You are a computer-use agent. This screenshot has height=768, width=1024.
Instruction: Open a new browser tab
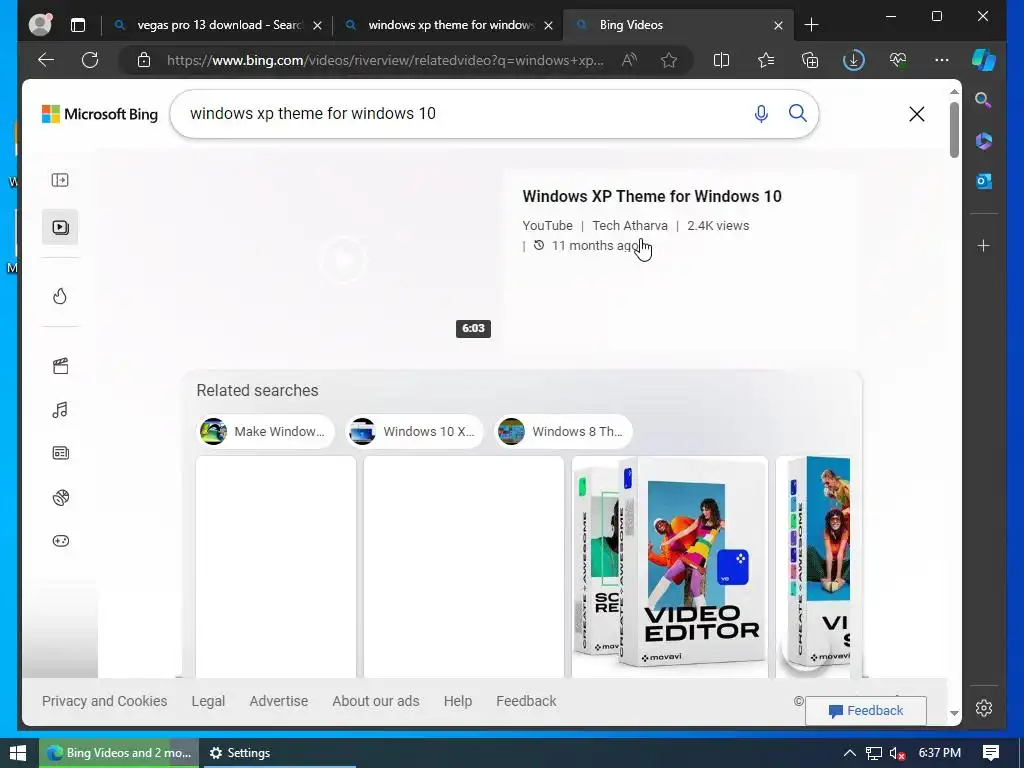tap(811, 25)
